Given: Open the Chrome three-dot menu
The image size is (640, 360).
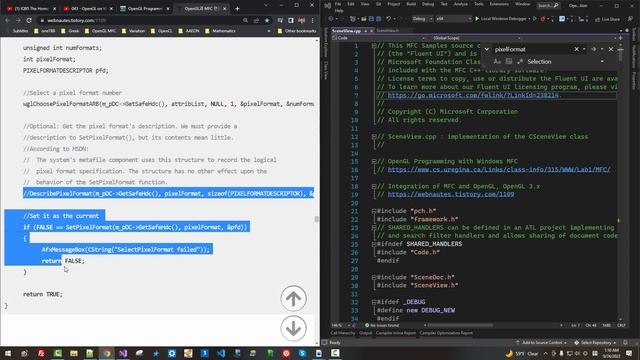Looking at the screenshot, I should (x=313, y=20).
